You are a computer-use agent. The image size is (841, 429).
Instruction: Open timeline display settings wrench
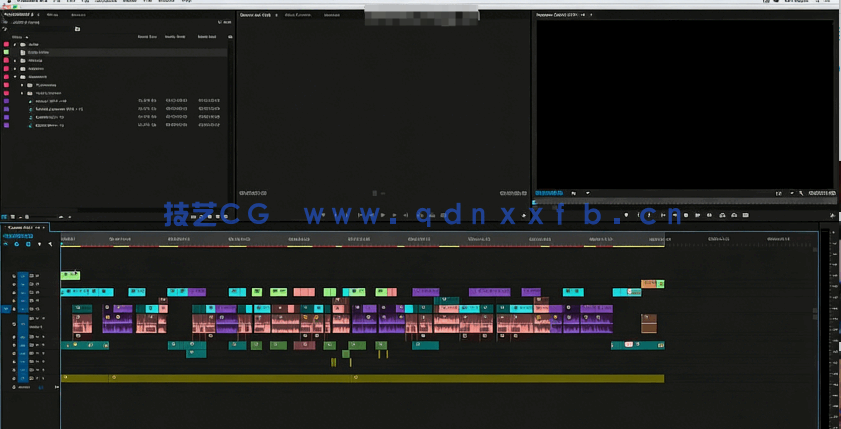(50, 244)
